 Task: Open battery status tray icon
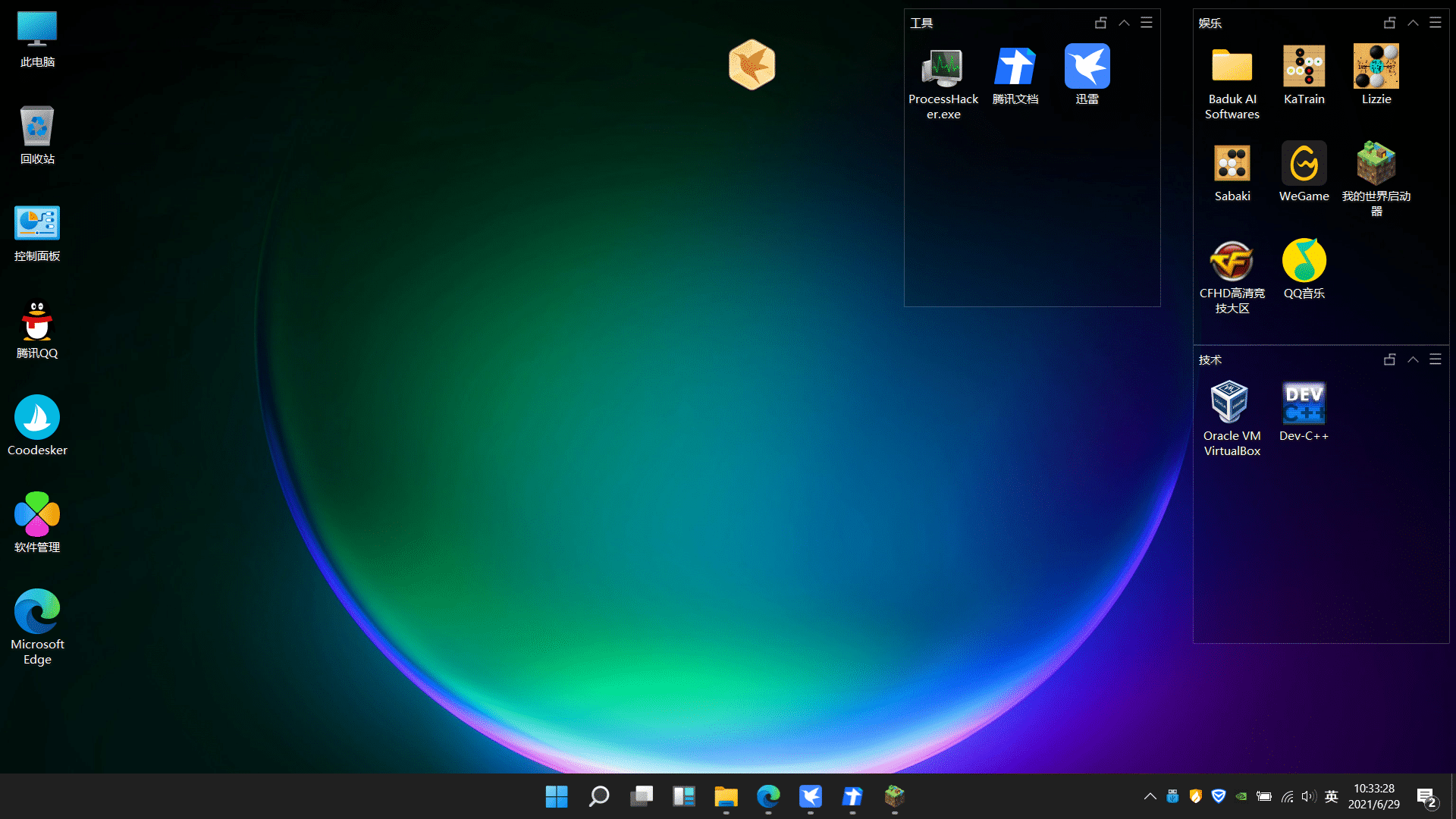coord(1264,796)
